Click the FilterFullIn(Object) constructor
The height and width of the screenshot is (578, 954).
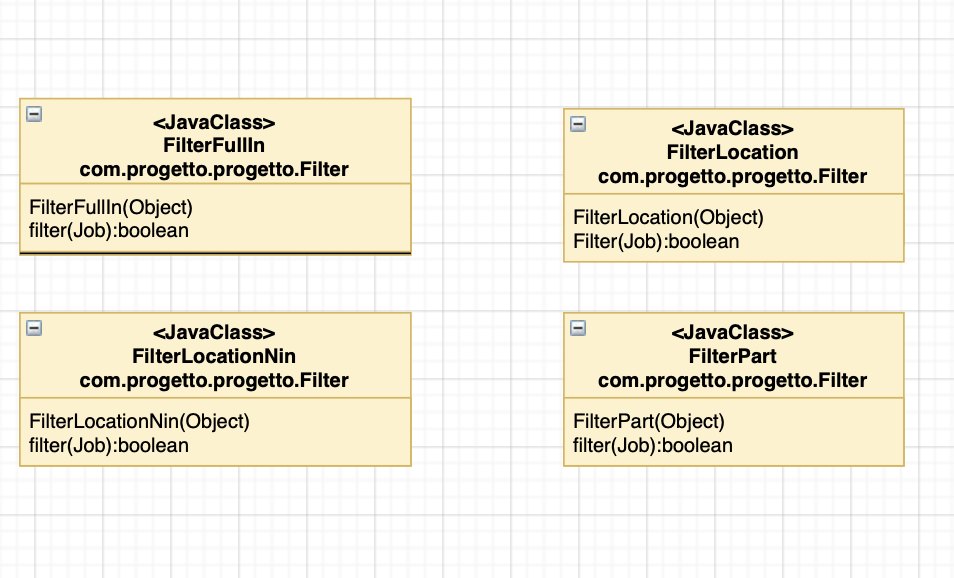pyautogui.click(x=111, y=207)
